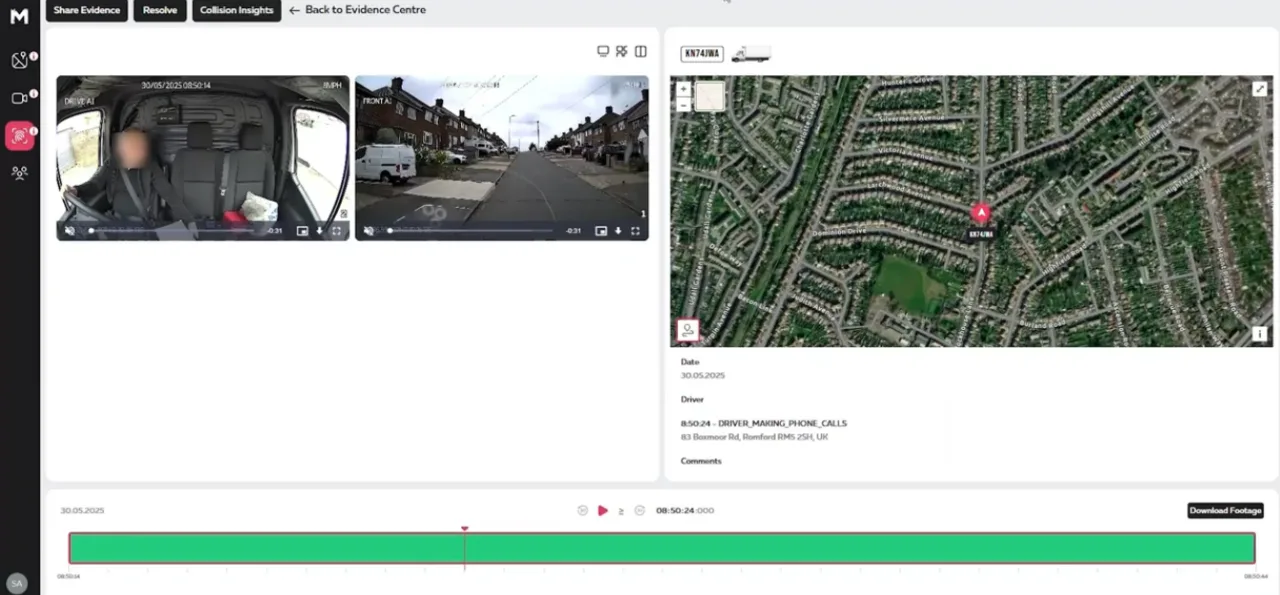Click the KN74JWA registration plate badge
The height and width of the screenshot is (595, 1280).
coord(702,54)
